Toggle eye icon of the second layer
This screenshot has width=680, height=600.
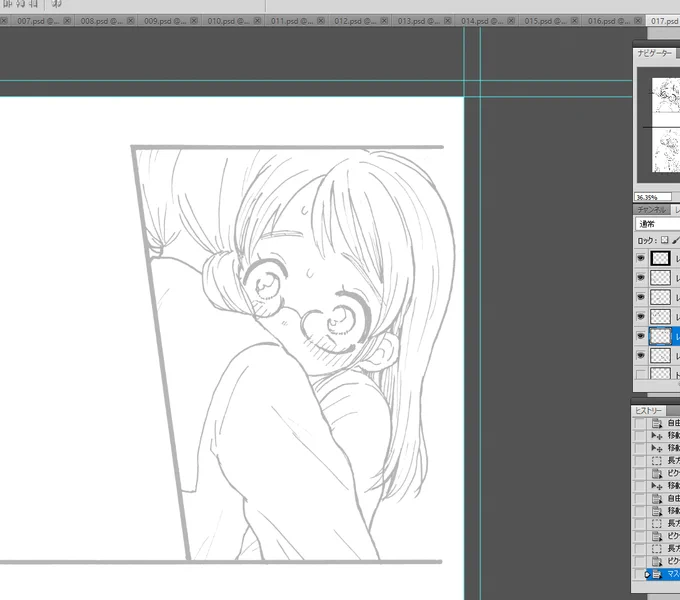(641, 277)
